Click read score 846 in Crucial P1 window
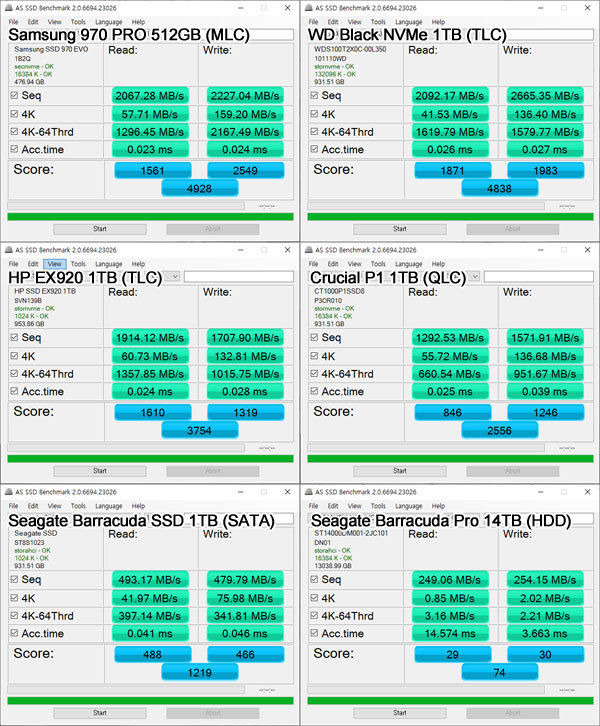 pyautogui.click(x=453, y=413)
